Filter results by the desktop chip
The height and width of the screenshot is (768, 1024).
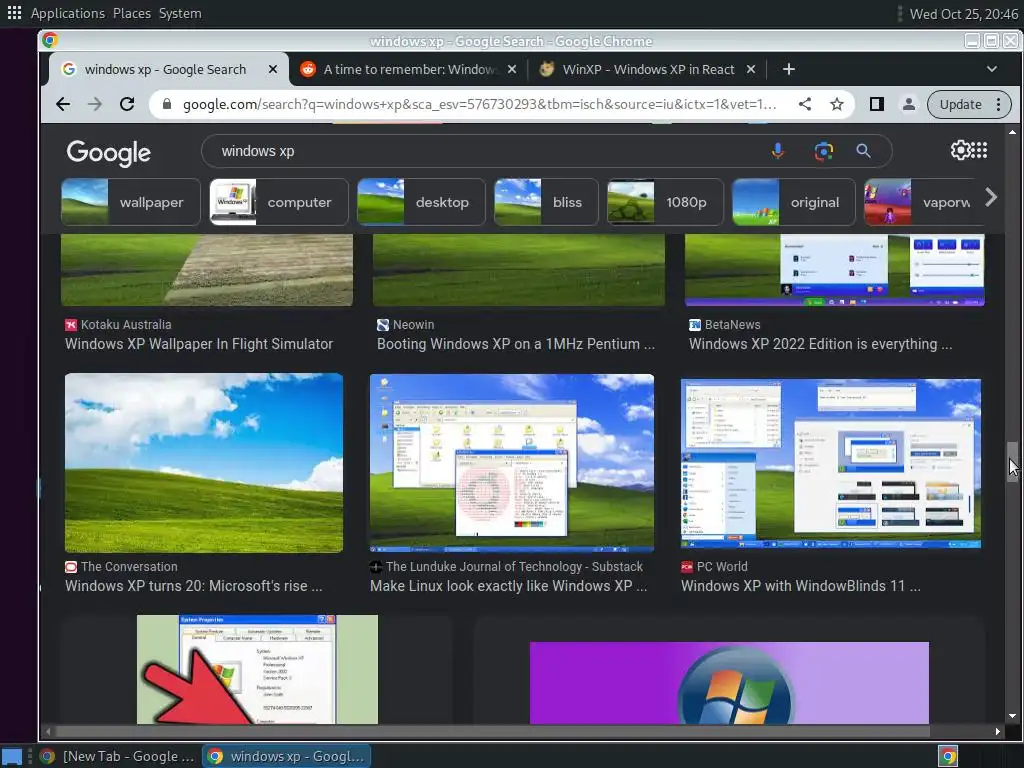point(421,202)
